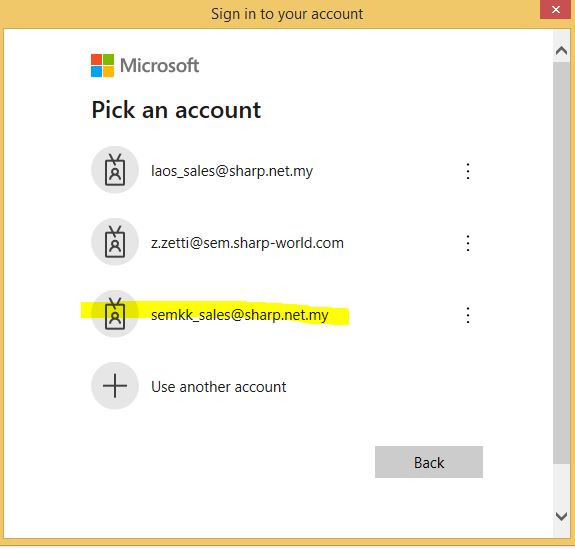
Task: Click the vertical scrollbar thumb
Action: tap(561, 263)
